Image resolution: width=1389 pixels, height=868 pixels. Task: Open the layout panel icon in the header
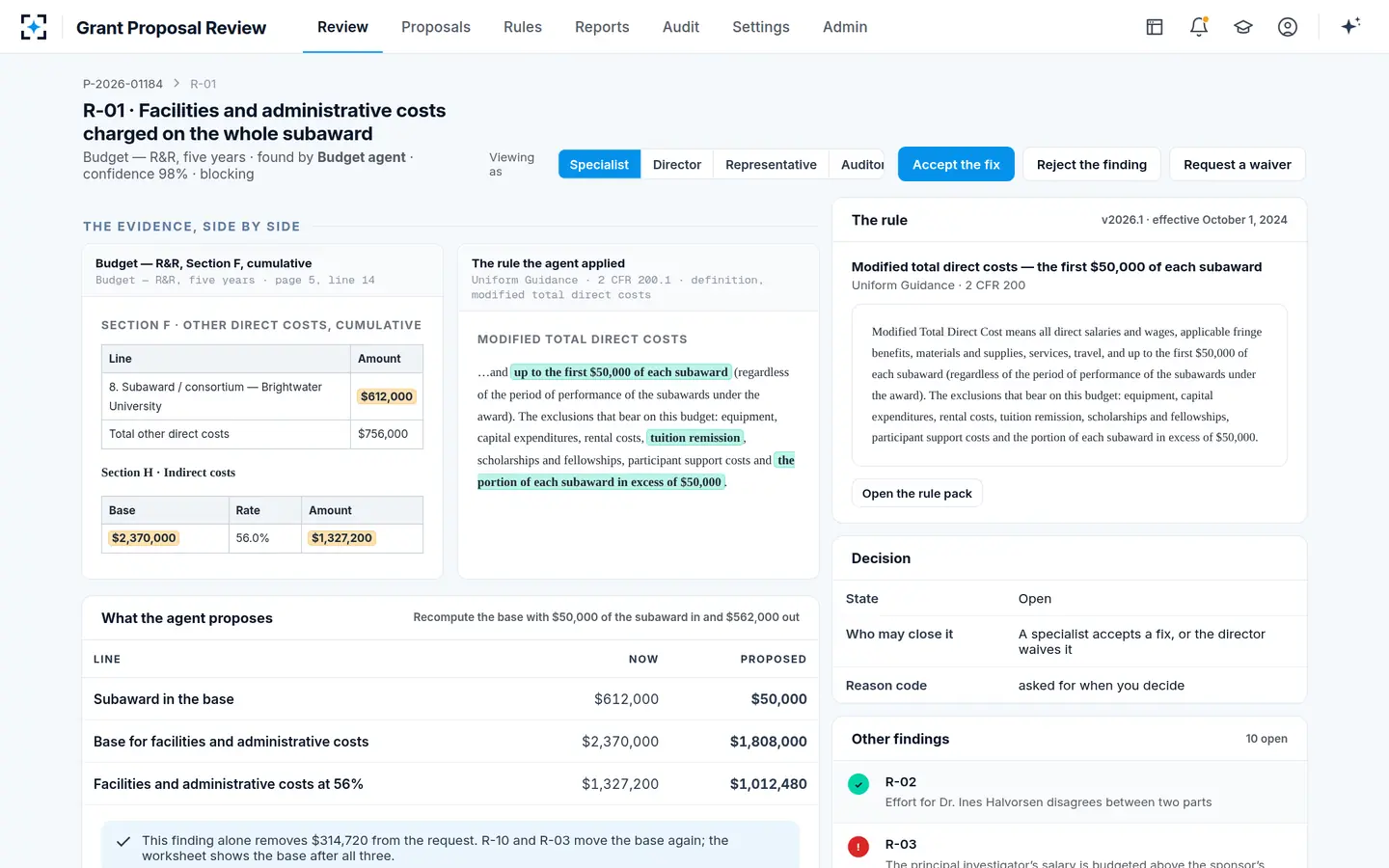click(x=1155, y=27)
